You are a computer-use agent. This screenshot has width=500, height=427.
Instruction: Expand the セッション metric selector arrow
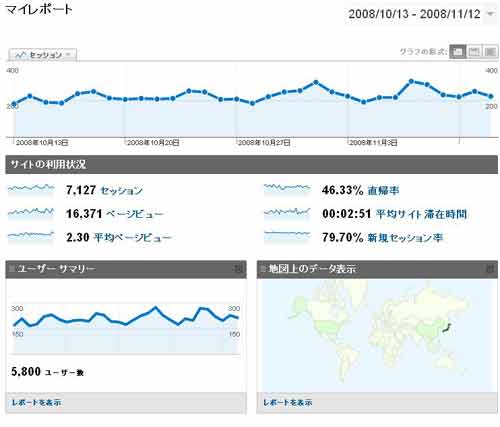click(68, 55)
